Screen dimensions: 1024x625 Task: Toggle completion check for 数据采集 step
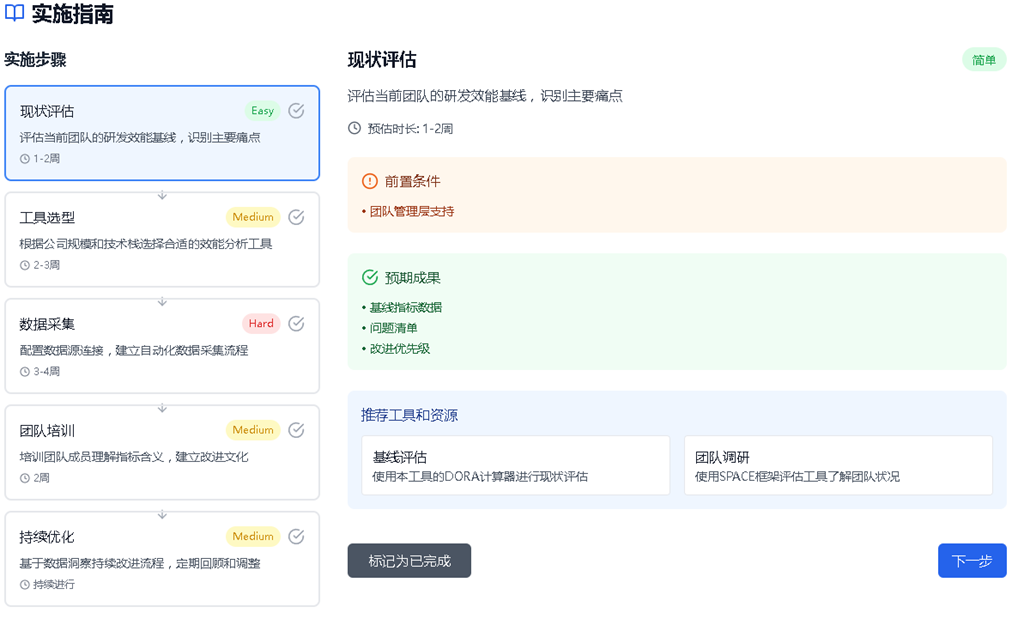pyautogui.click(x=296, y=323)
